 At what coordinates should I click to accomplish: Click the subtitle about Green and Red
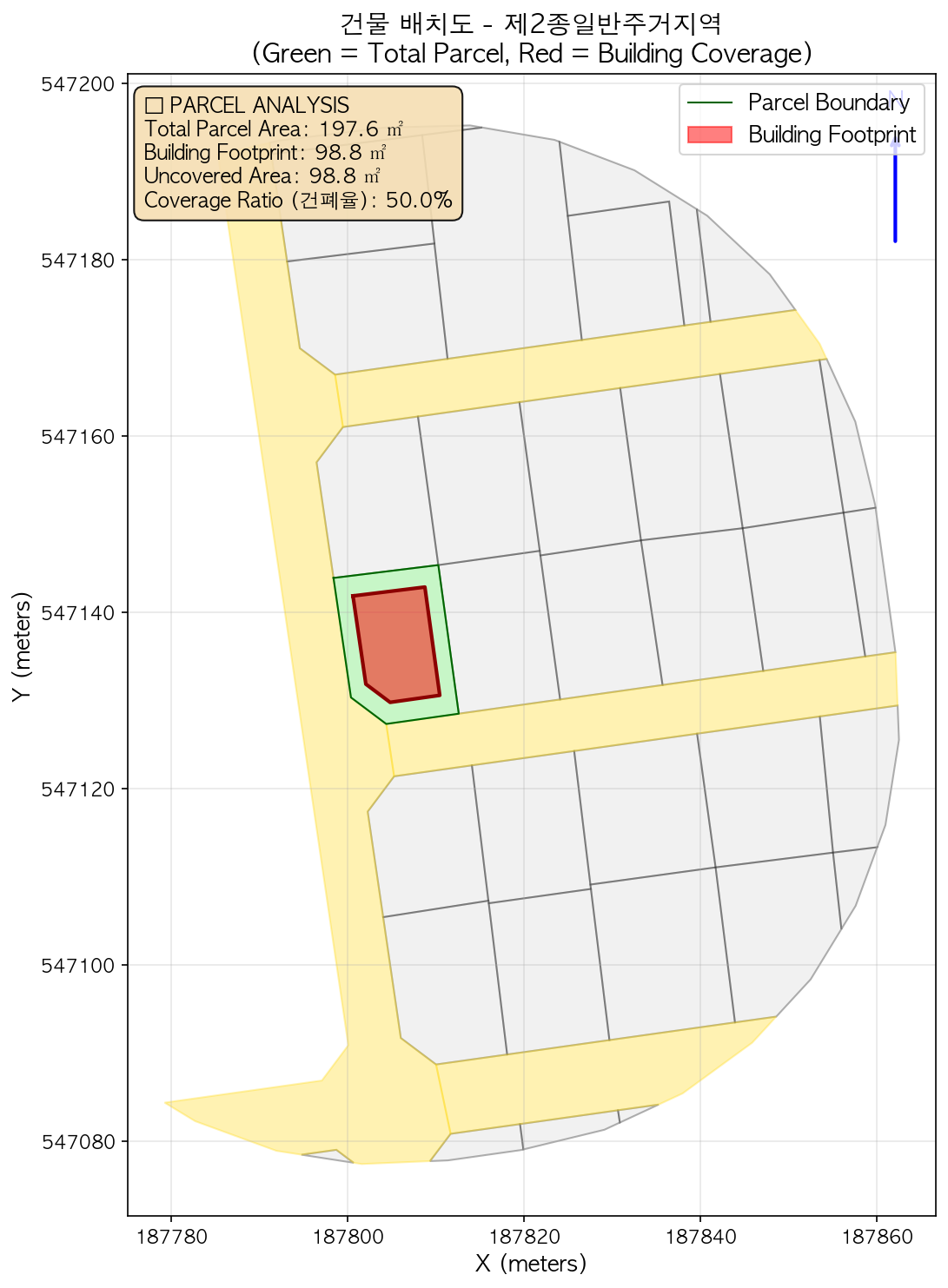point(531,54)
